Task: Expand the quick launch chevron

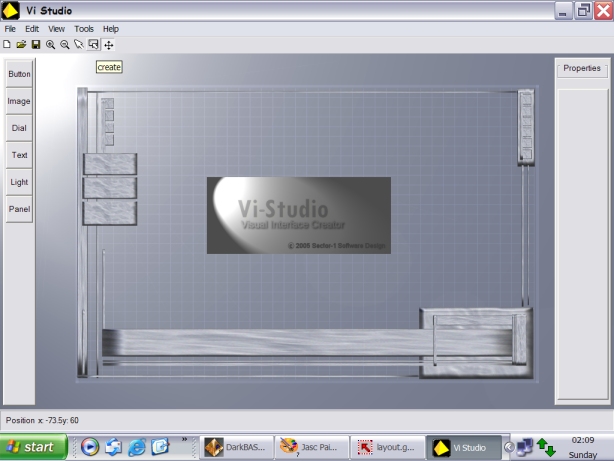Action: click(184, 439)
